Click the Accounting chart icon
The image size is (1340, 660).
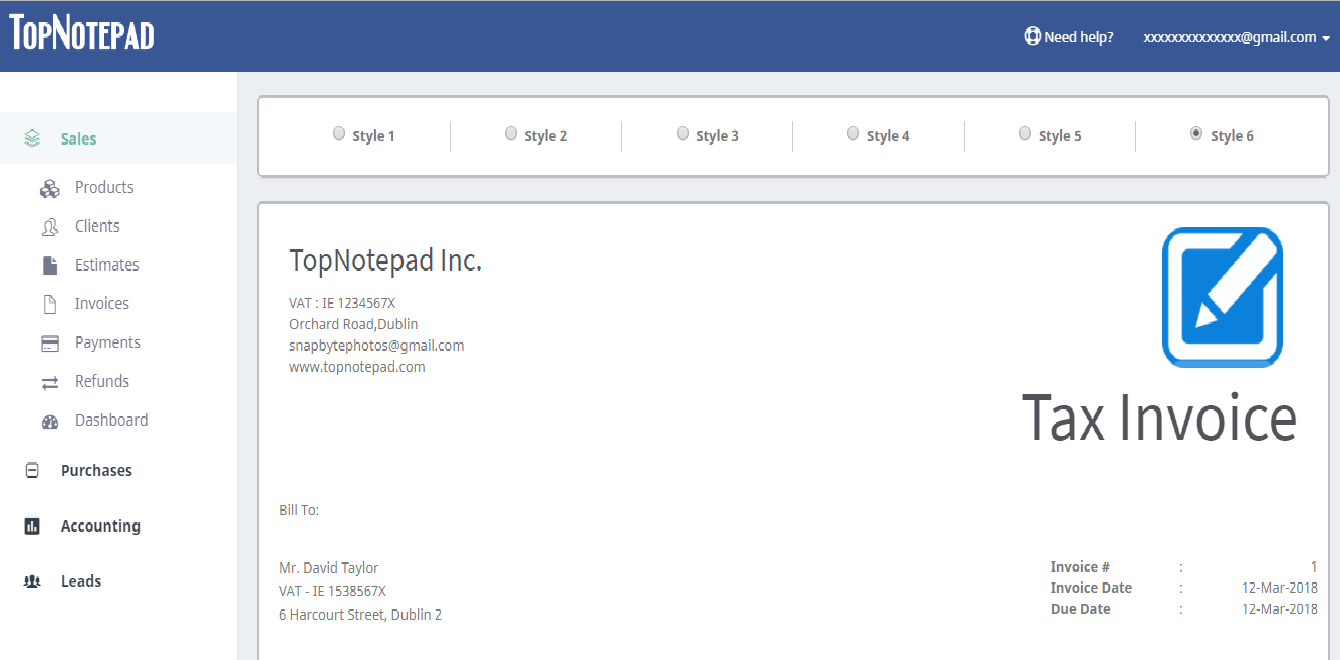tap(32, 526)
